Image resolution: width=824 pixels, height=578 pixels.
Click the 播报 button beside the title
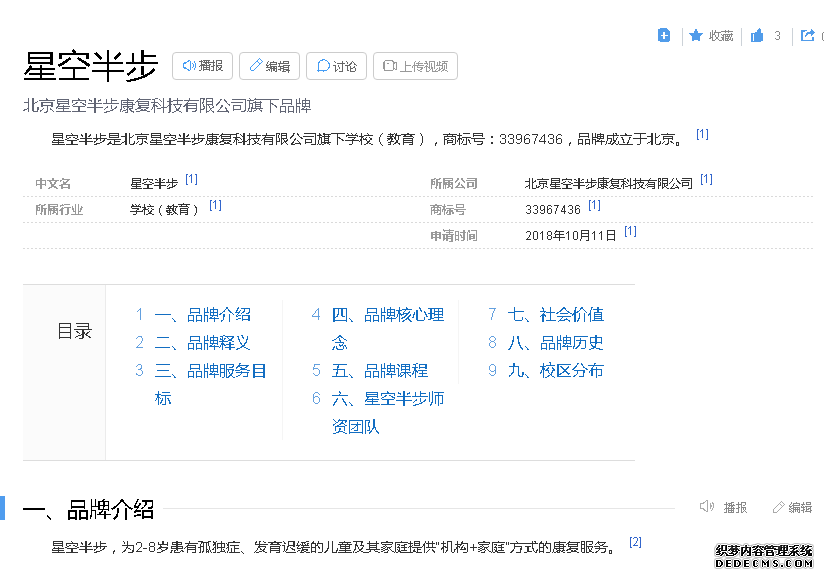pyautogui.click(x=202, y=66)
